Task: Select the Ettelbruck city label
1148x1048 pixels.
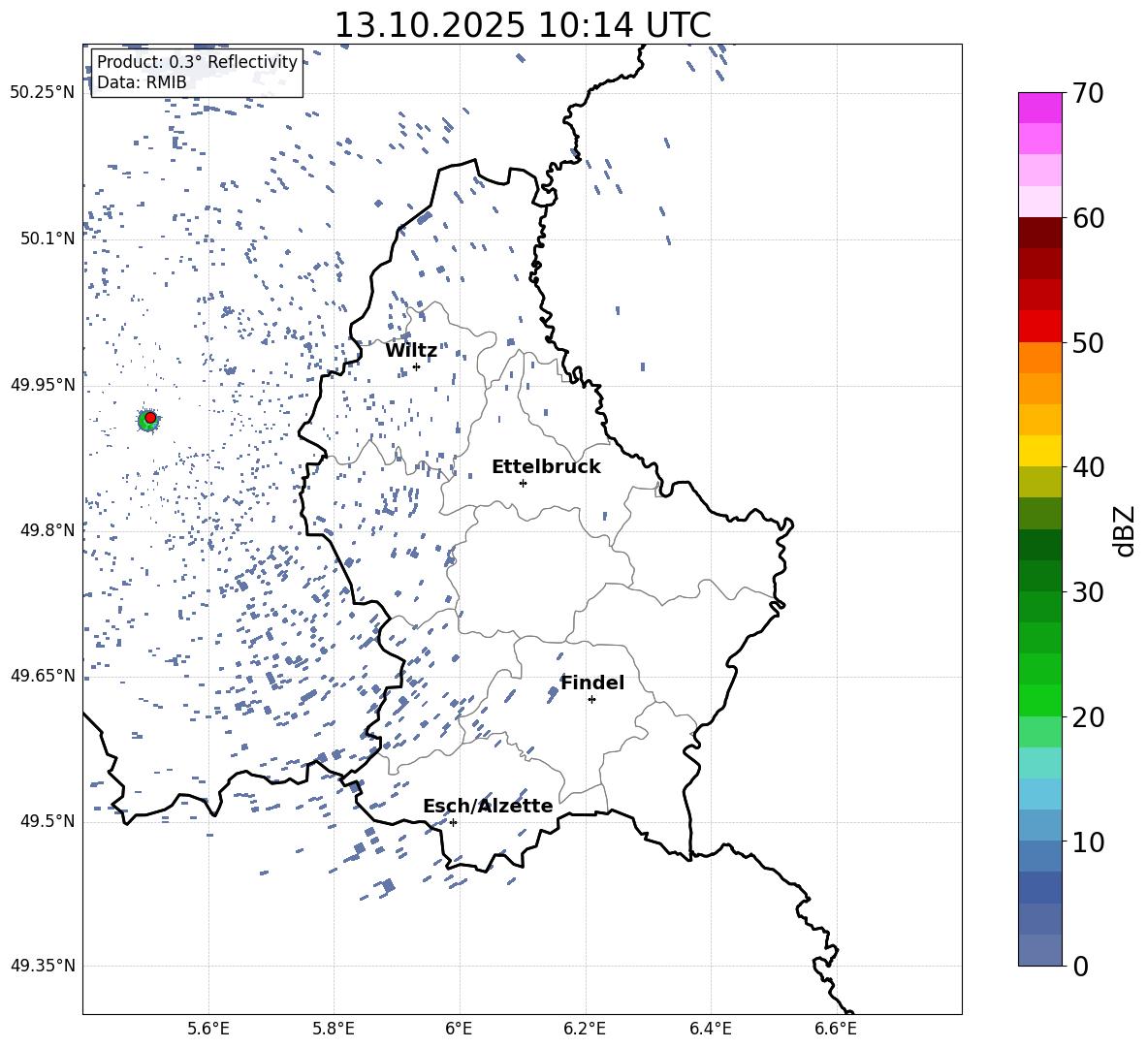Action: pos(546,467)
